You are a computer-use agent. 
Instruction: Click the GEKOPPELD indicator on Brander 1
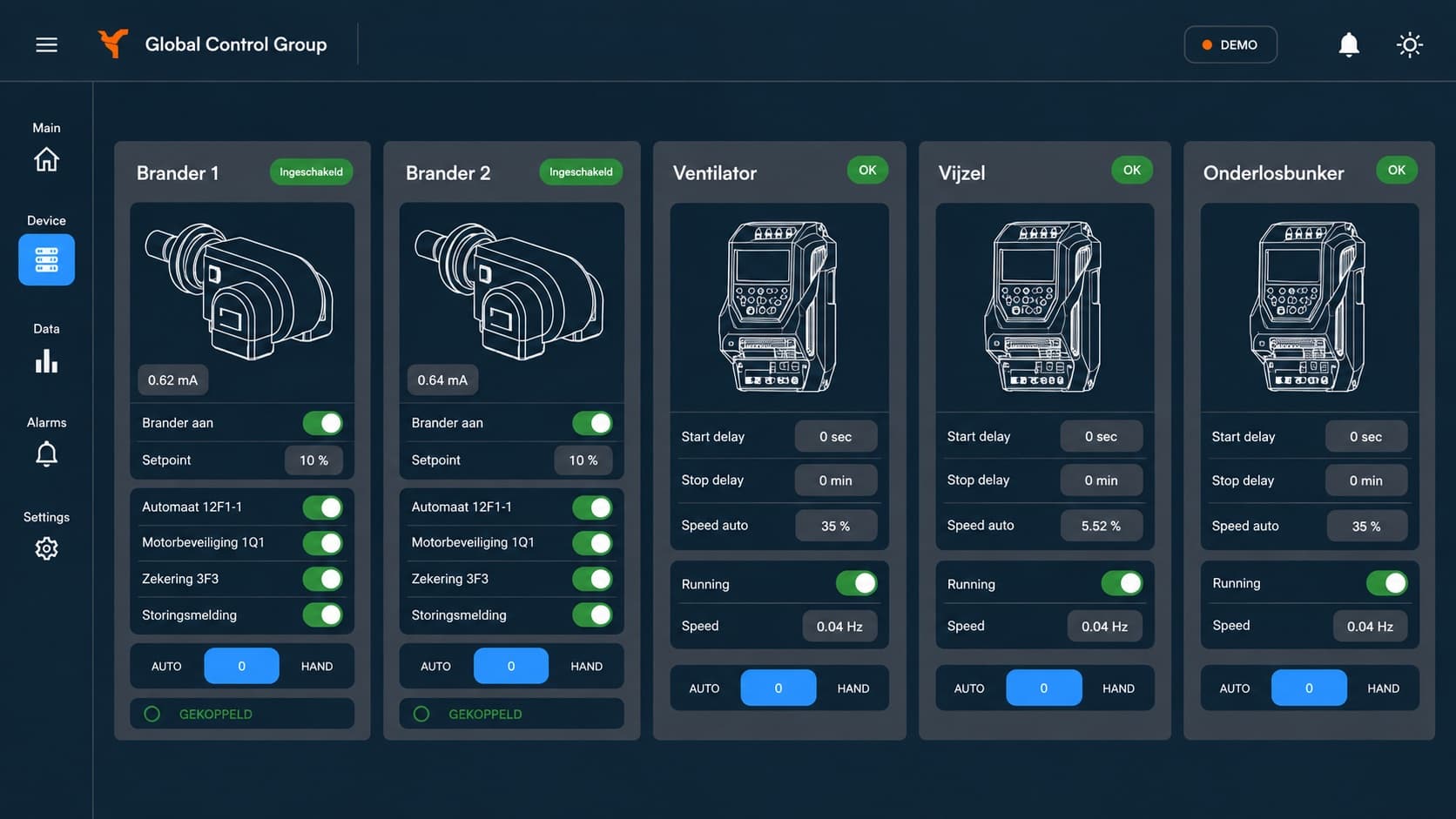[242, 714]
